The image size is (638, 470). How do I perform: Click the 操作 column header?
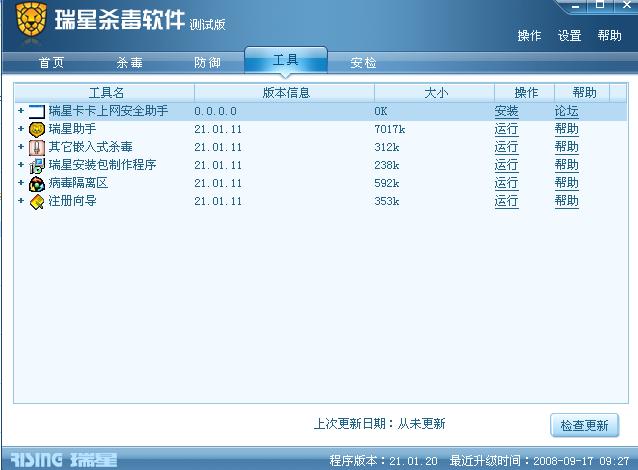pos(524,93)
